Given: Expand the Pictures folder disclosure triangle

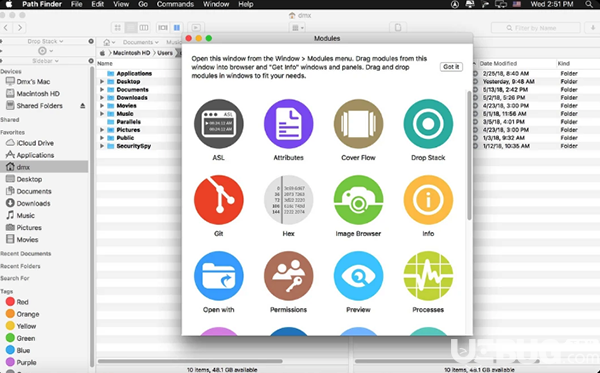Looking at the screenshot, I should click(102, 130).
